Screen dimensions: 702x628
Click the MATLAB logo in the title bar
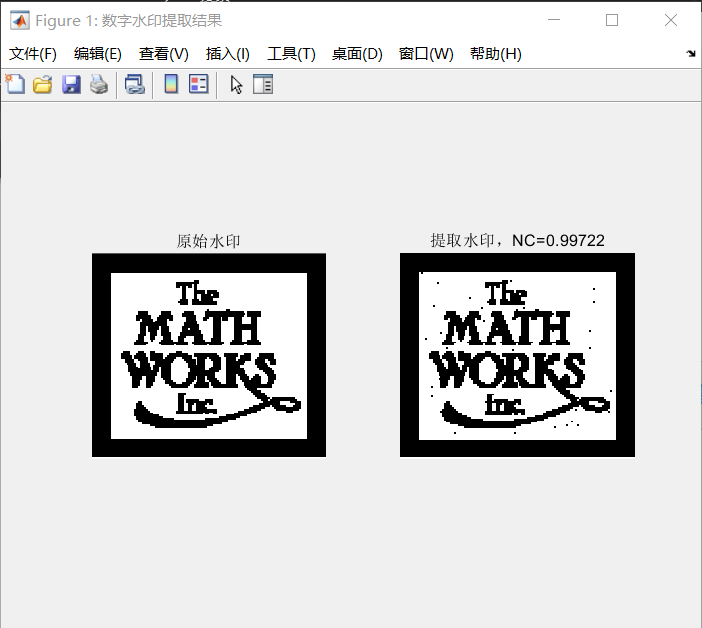(20, 21)
